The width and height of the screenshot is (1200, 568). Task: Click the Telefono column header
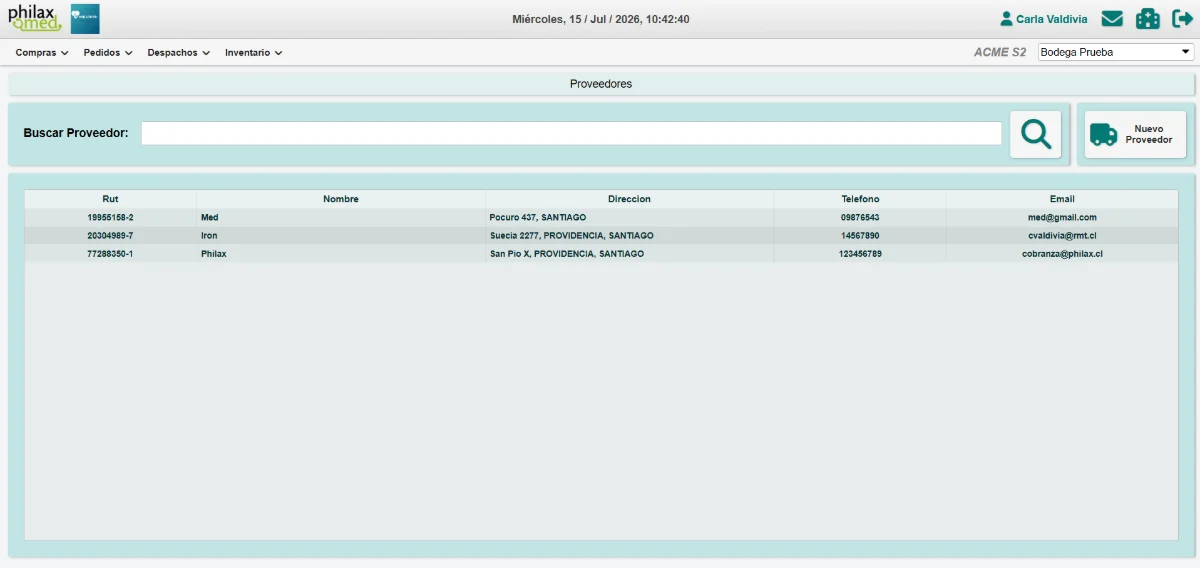(x=860, y=199)
